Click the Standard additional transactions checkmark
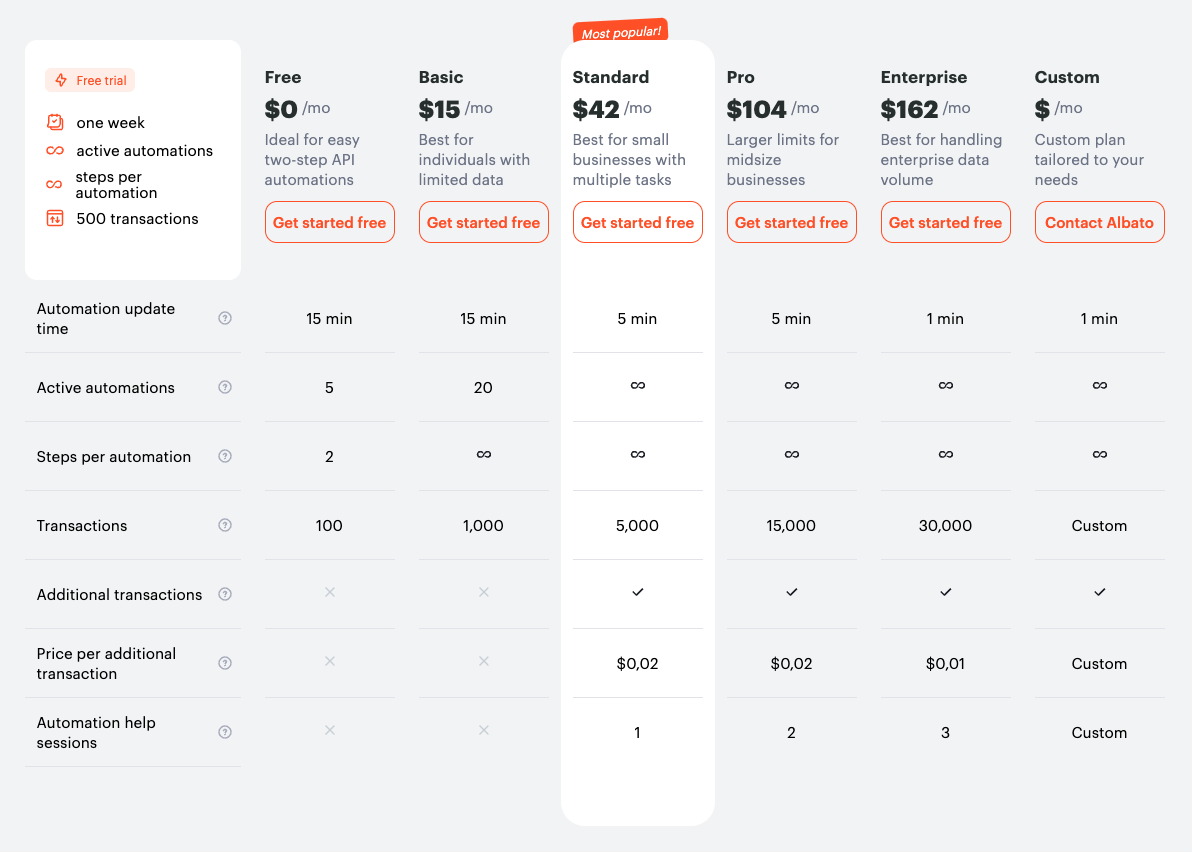Screen dimensions: 1192x852 637,592
